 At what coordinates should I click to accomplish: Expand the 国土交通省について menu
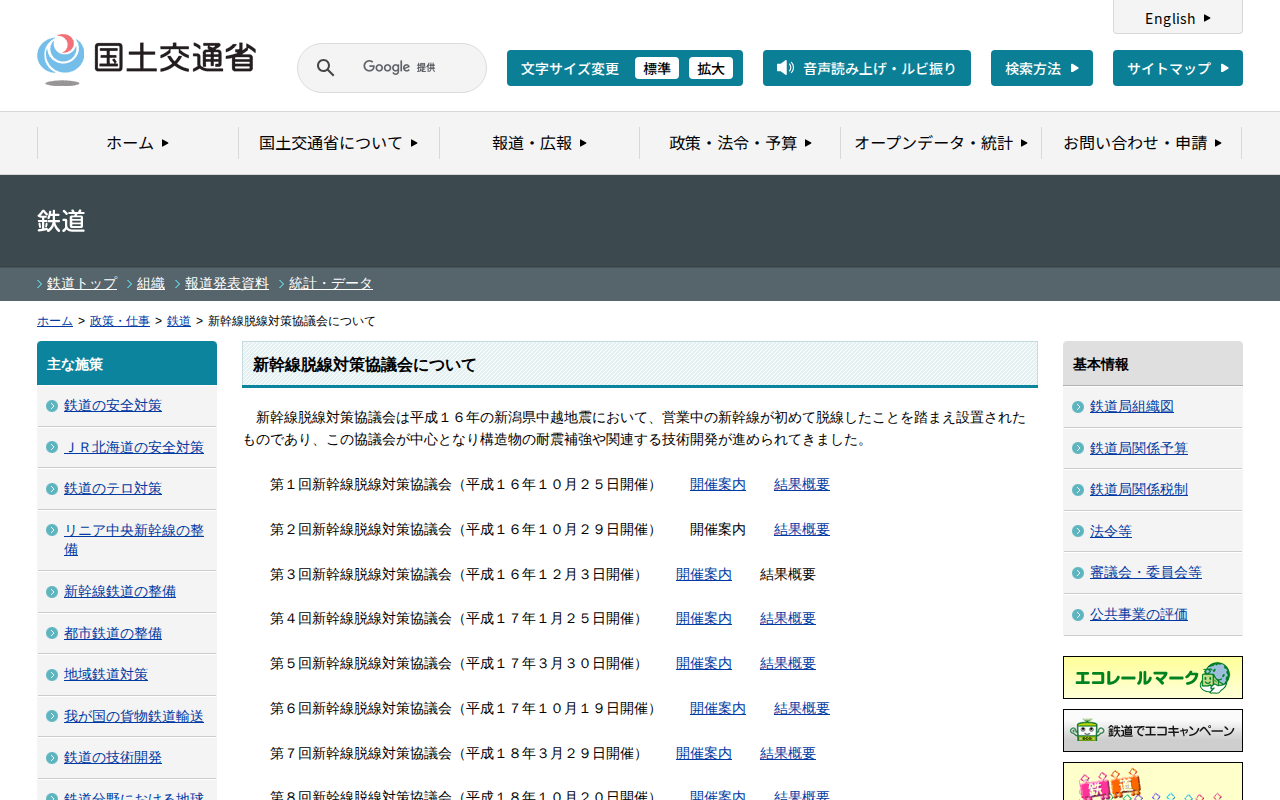coord(338,143)
